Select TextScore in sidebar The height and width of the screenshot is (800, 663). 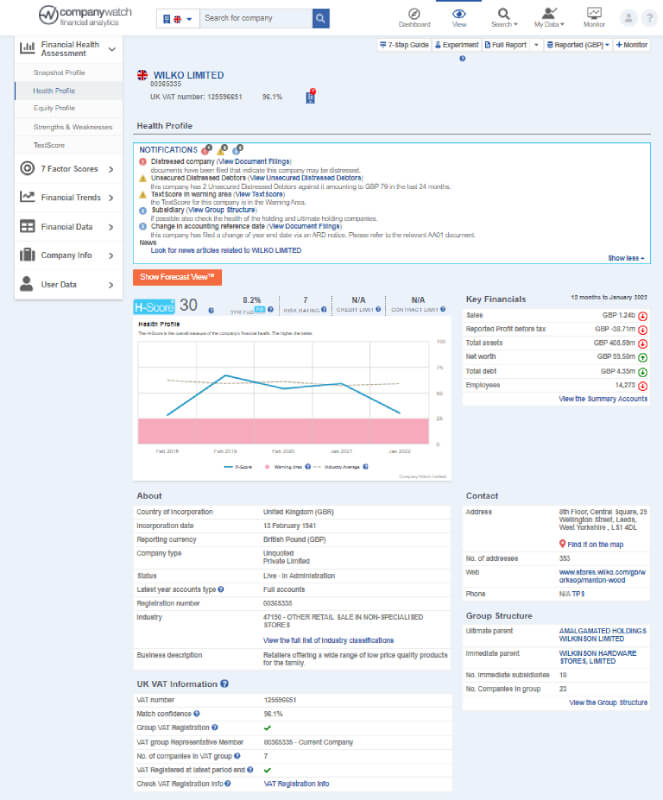49,145
